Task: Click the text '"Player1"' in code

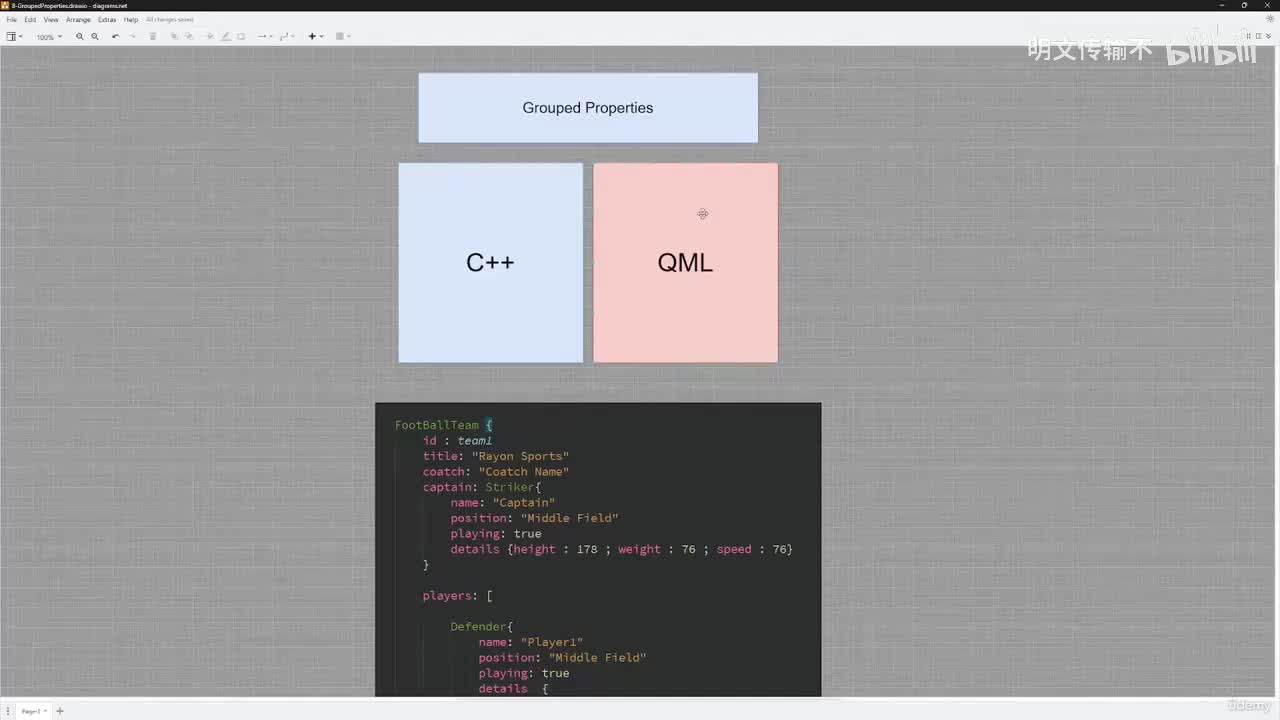Action: click(552, 642)
